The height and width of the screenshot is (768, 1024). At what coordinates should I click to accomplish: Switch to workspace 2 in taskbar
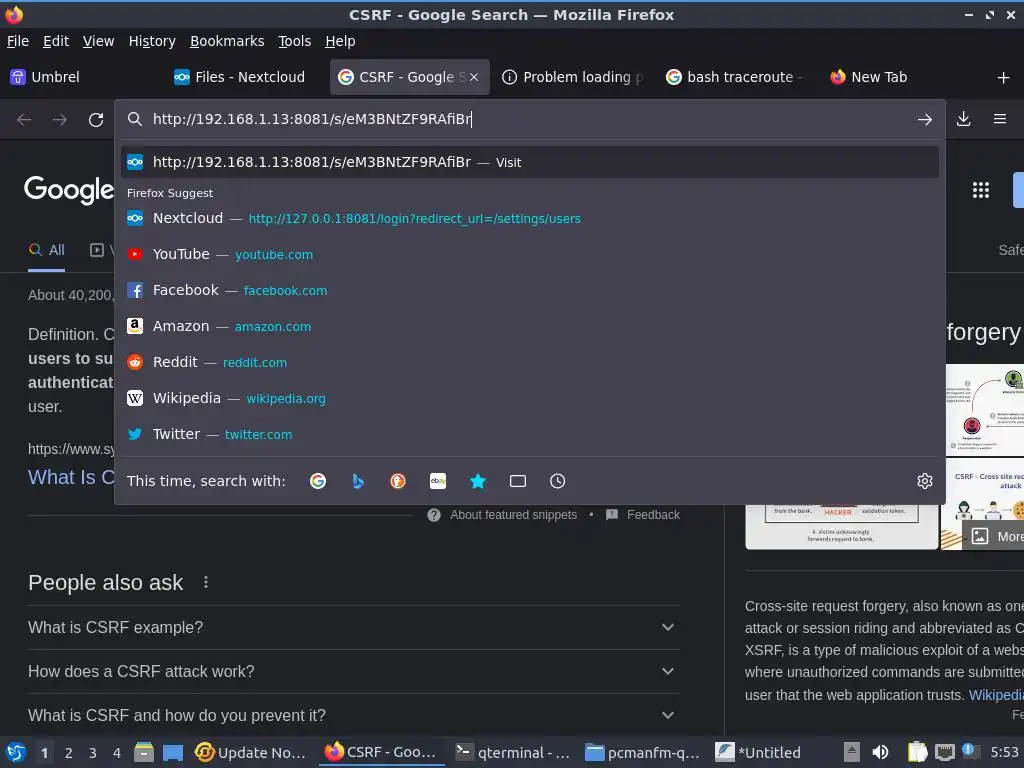(69, 753)
